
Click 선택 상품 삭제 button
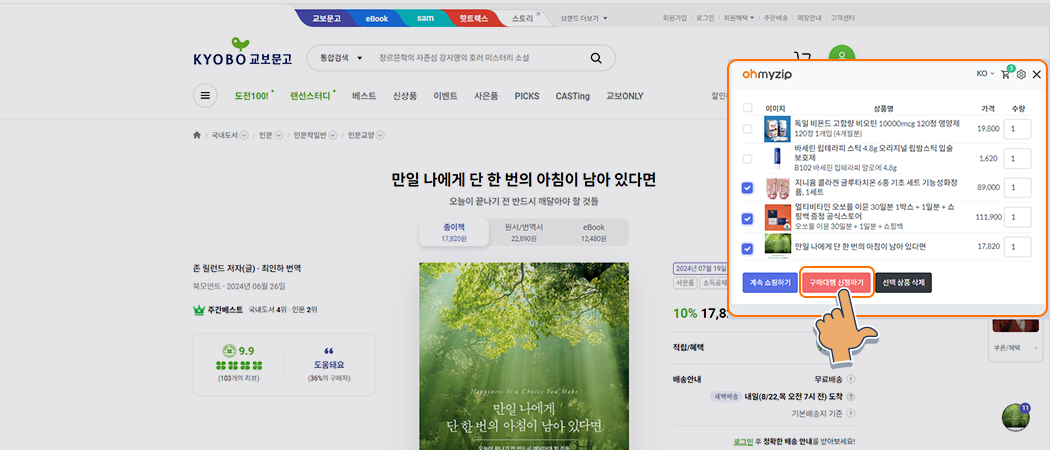(903, 283)
